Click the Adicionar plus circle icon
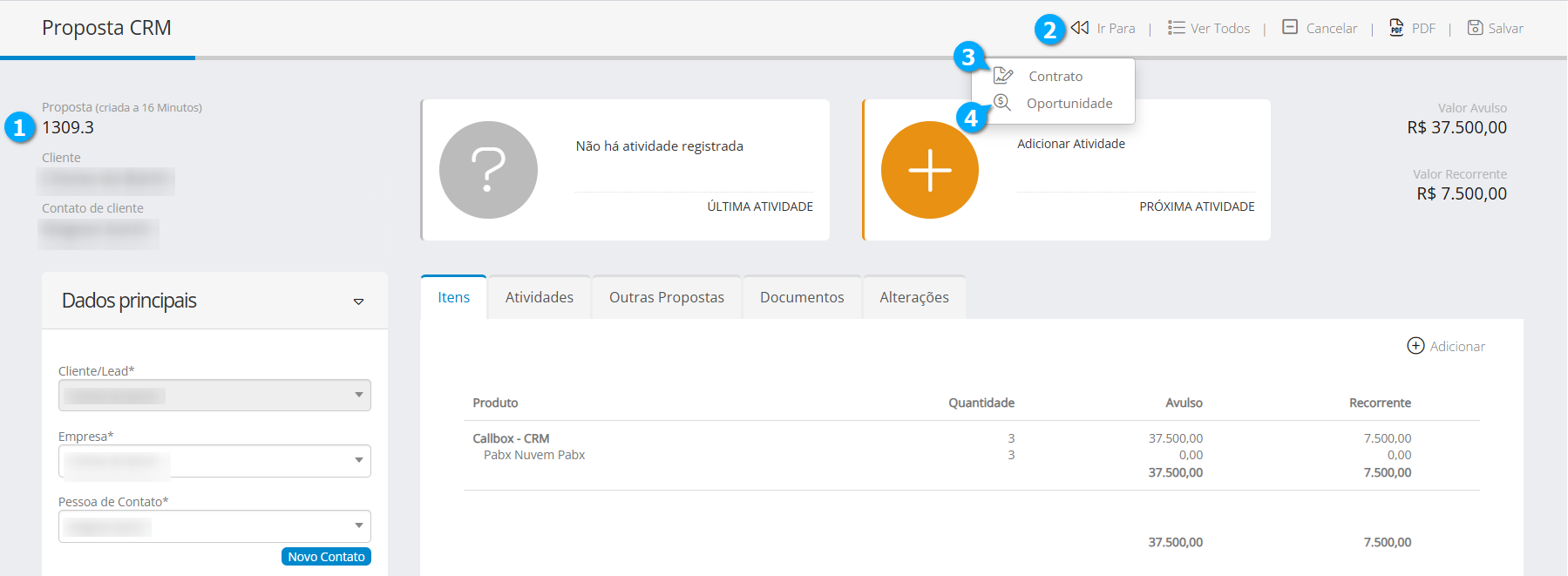Screen dimensions: 1568x576 pos(1415,346)
